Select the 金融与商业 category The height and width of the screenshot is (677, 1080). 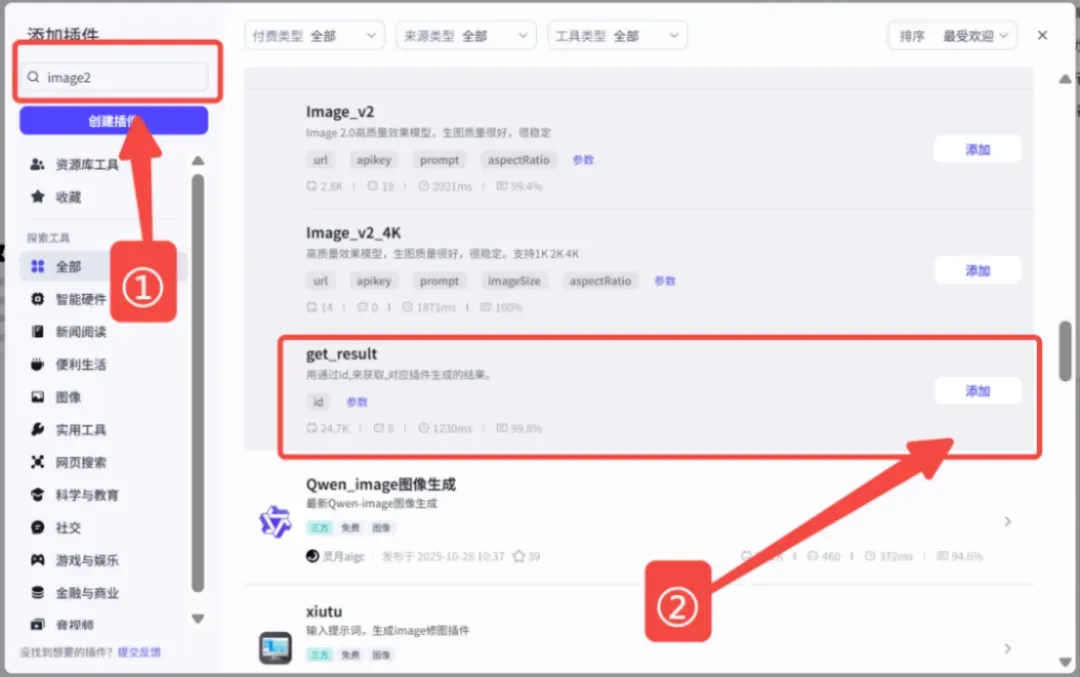click(x=74, y=592)
